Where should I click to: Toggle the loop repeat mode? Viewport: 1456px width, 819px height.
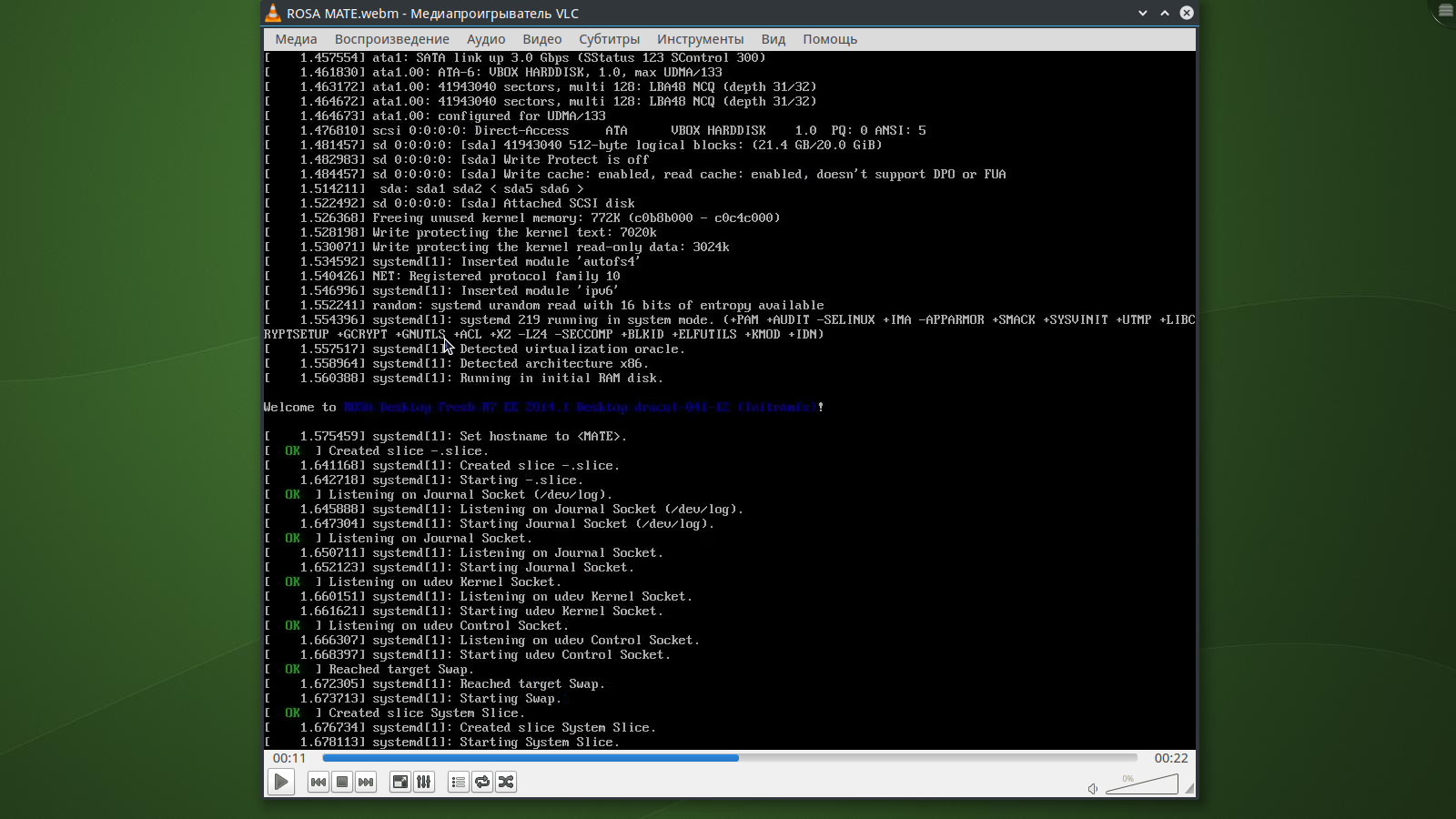tap(482, 782)
